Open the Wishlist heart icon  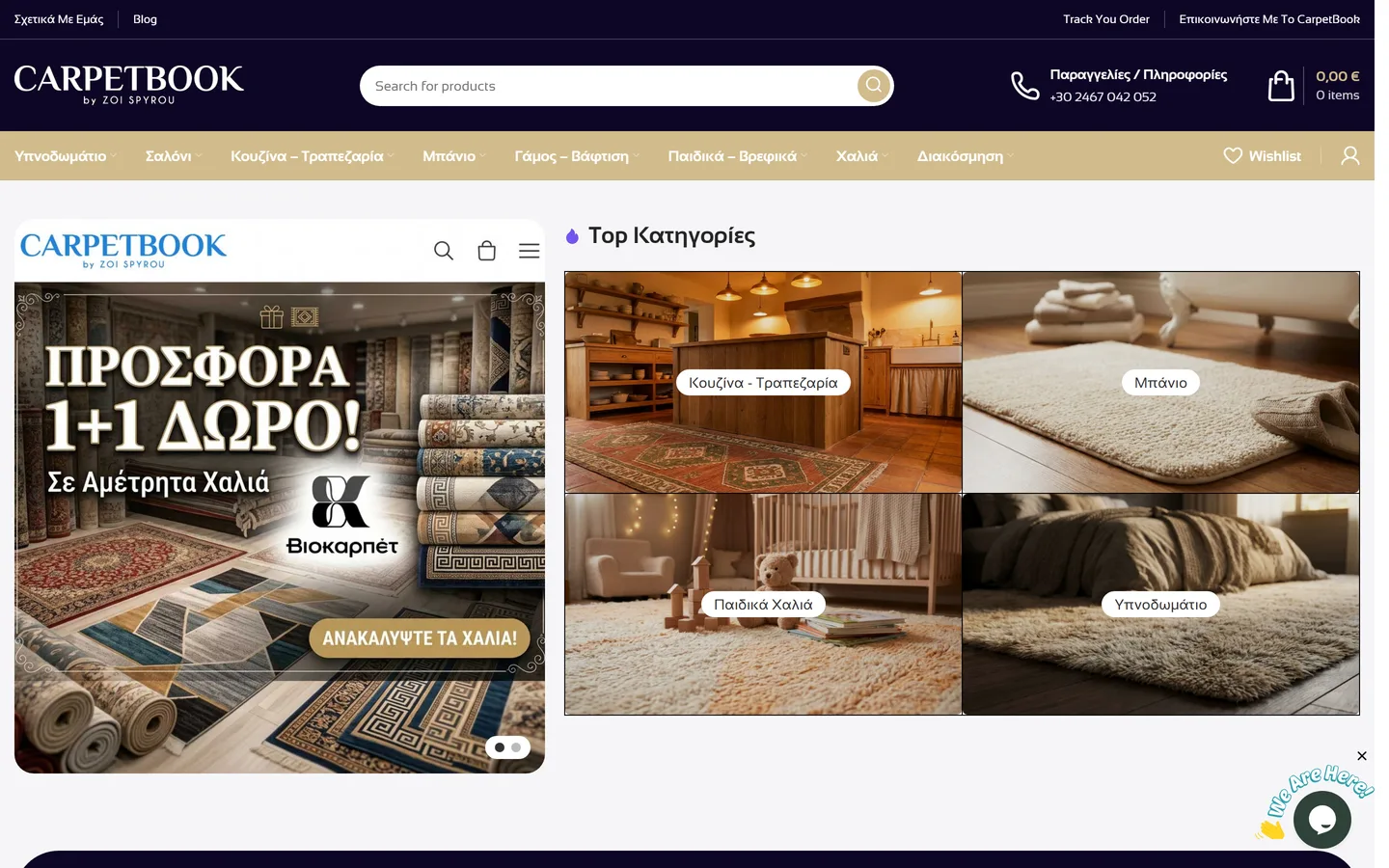pos(1233,155)
